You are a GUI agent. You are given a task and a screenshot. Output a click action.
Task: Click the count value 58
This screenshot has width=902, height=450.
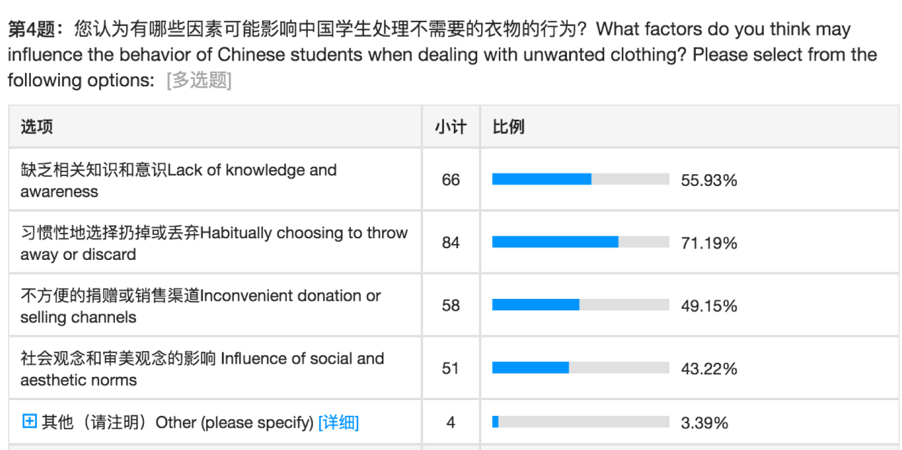451,306
